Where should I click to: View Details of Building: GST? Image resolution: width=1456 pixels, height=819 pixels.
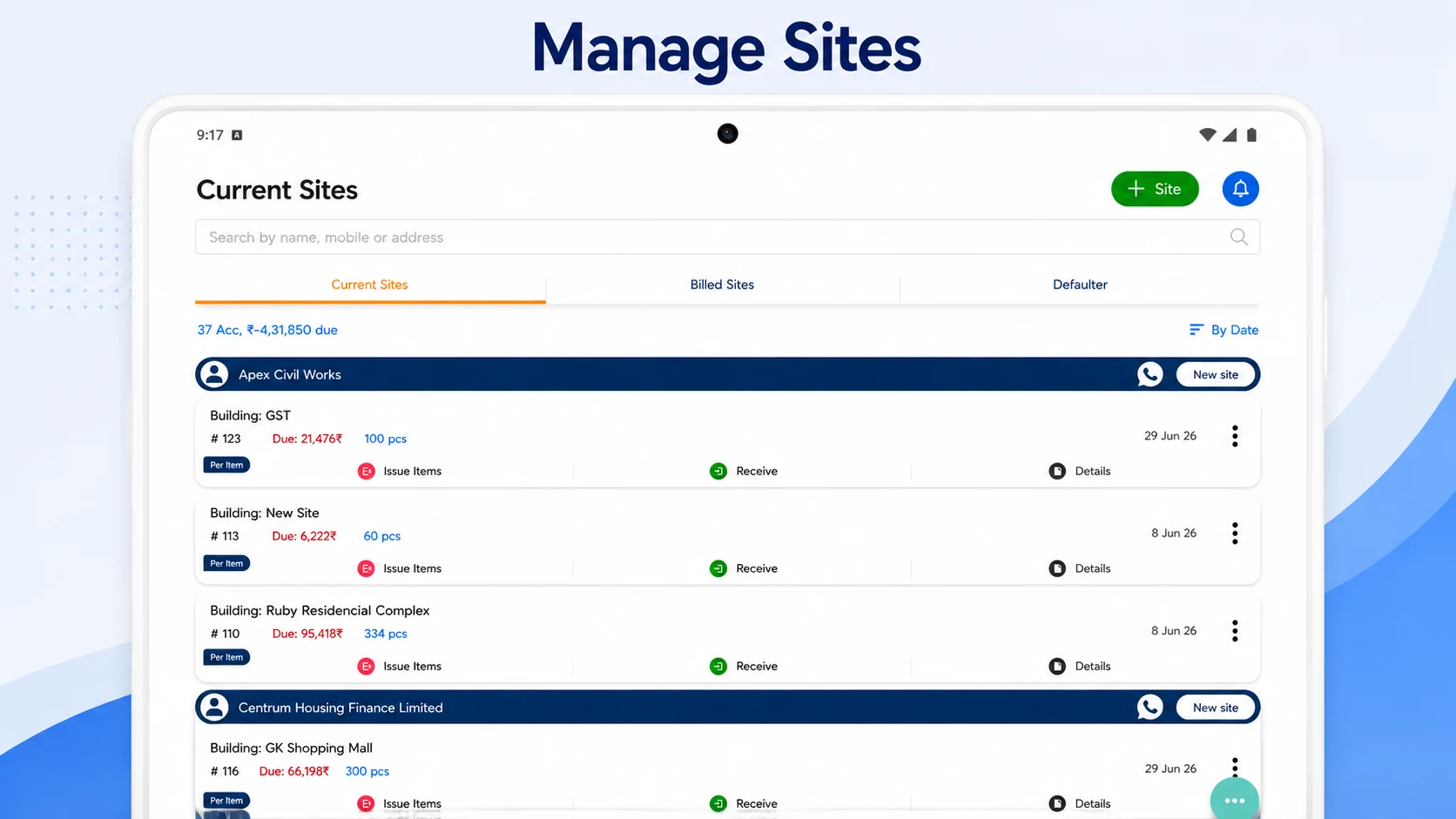pos(1080,471)
